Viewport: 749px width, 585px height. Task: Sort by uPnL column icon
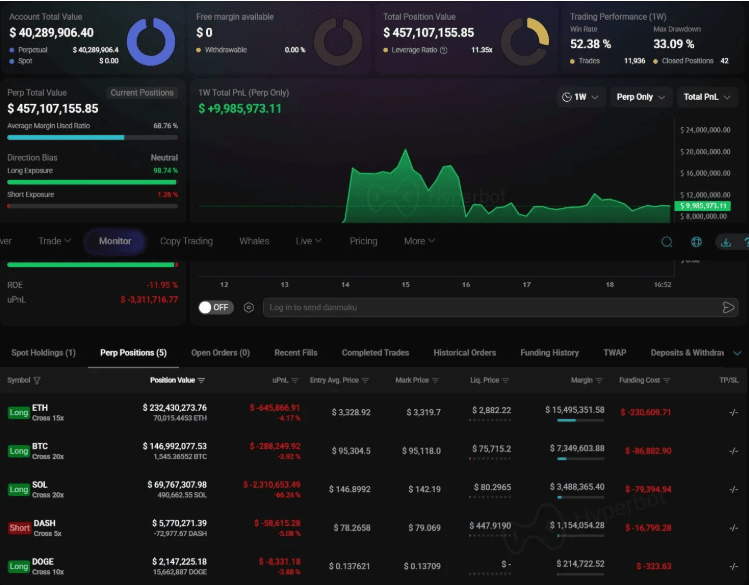click(x=295, y=381)
